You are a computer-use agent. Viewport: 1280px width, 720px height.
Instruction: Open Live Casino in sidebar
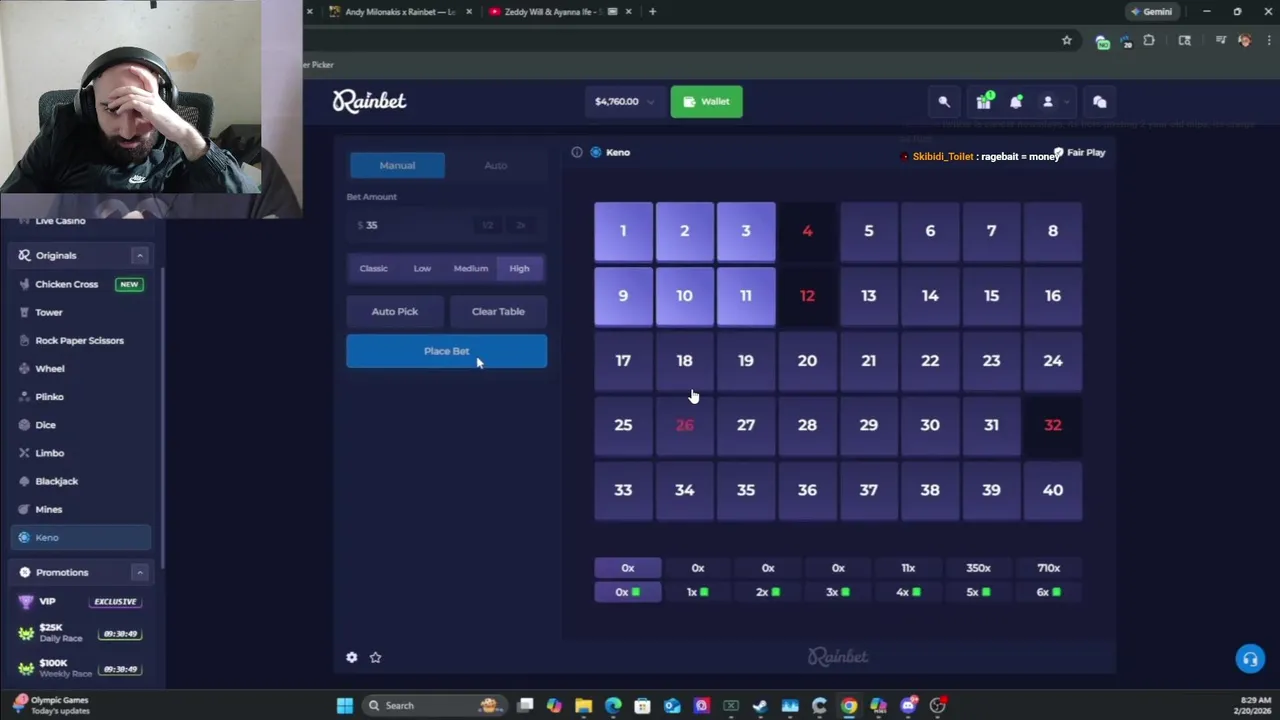pos(60,221)
